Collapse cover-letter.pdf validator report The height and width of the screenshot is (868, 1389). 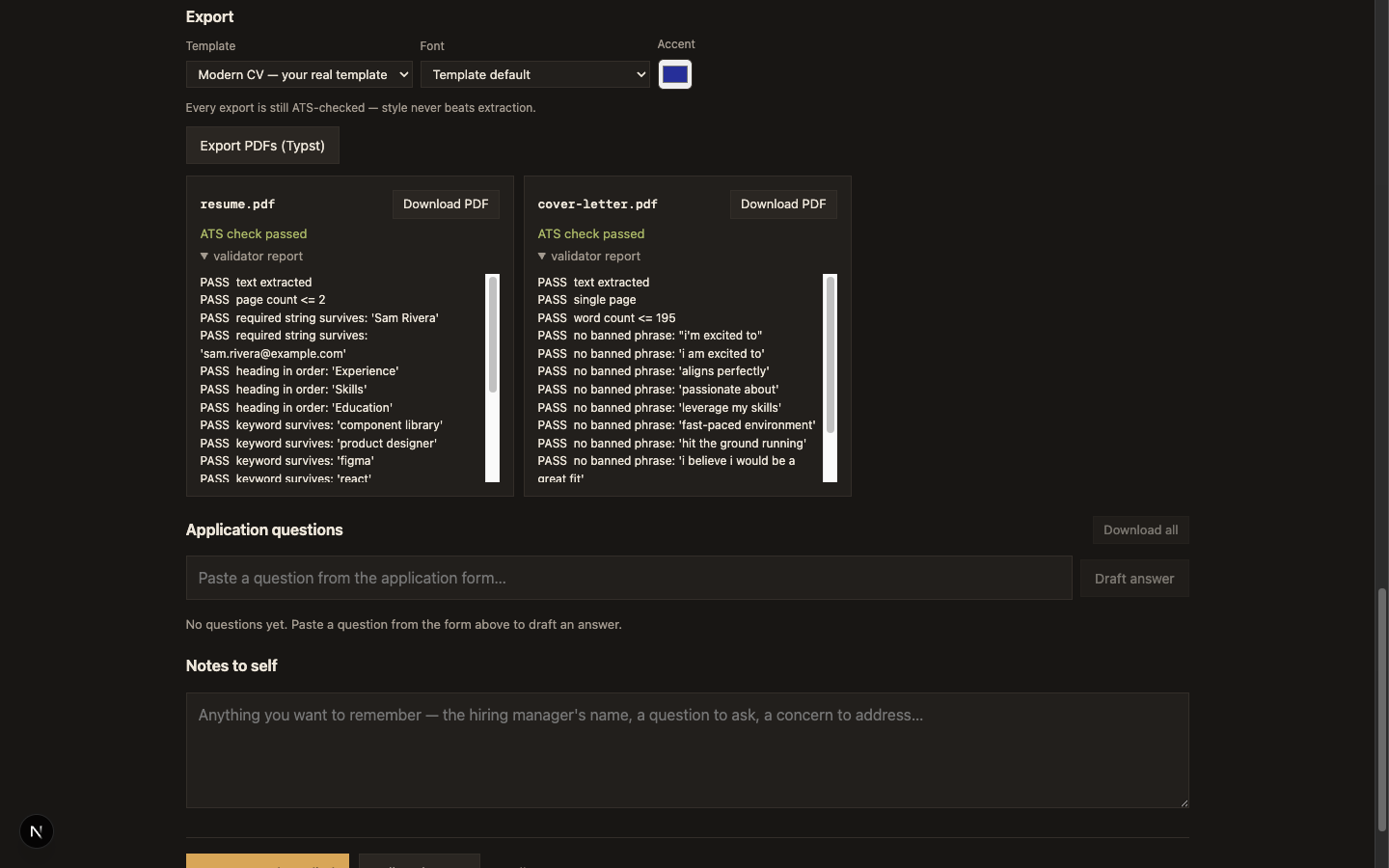pos(589,256)
